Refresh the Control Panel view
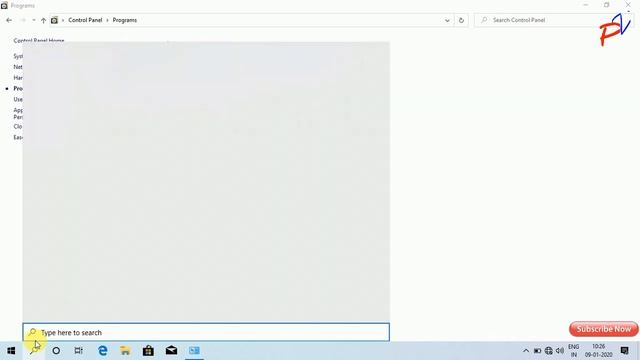The image size is (640, 360). click(x=461, y=20)
